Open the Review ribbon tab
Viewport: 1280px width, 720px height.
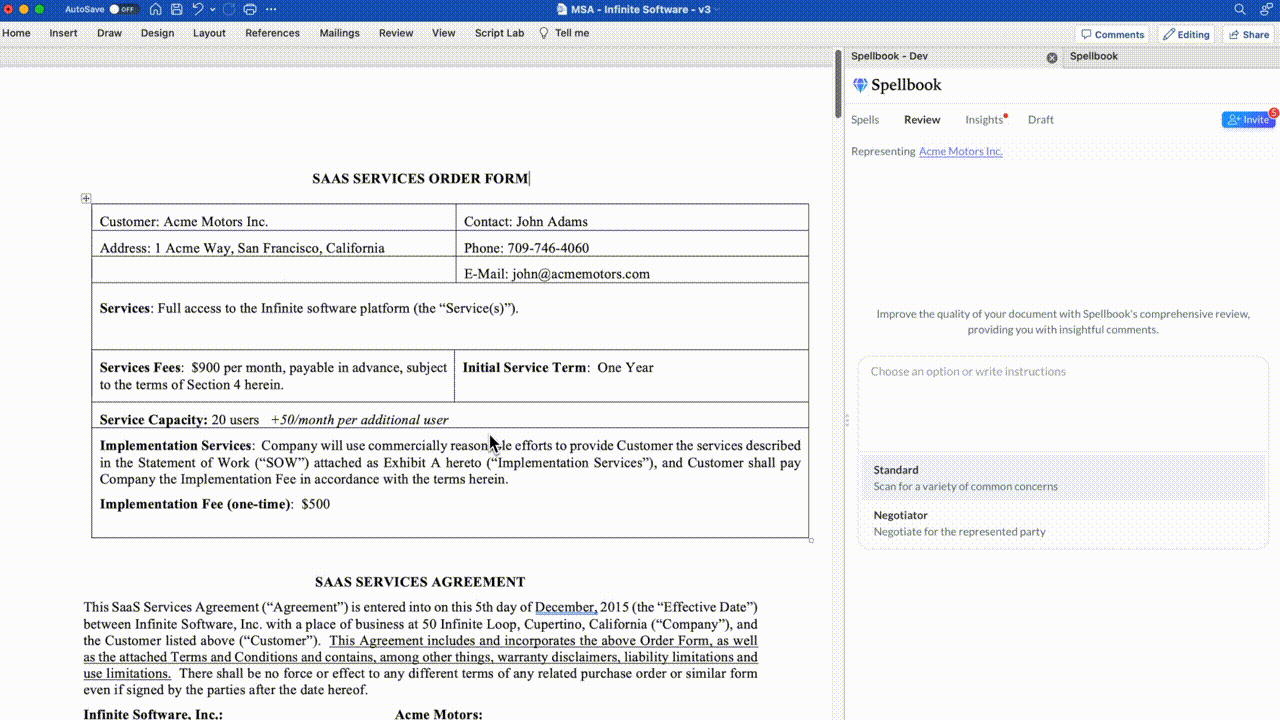[x=396, y=33]
